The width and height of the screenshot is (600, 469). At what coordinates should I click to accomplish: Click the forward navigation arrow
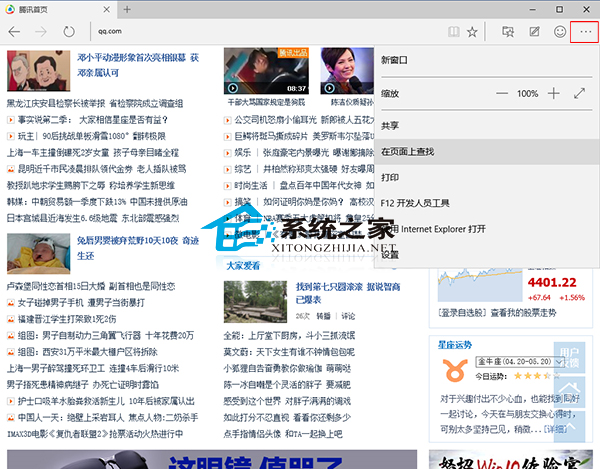click(41, 32)
